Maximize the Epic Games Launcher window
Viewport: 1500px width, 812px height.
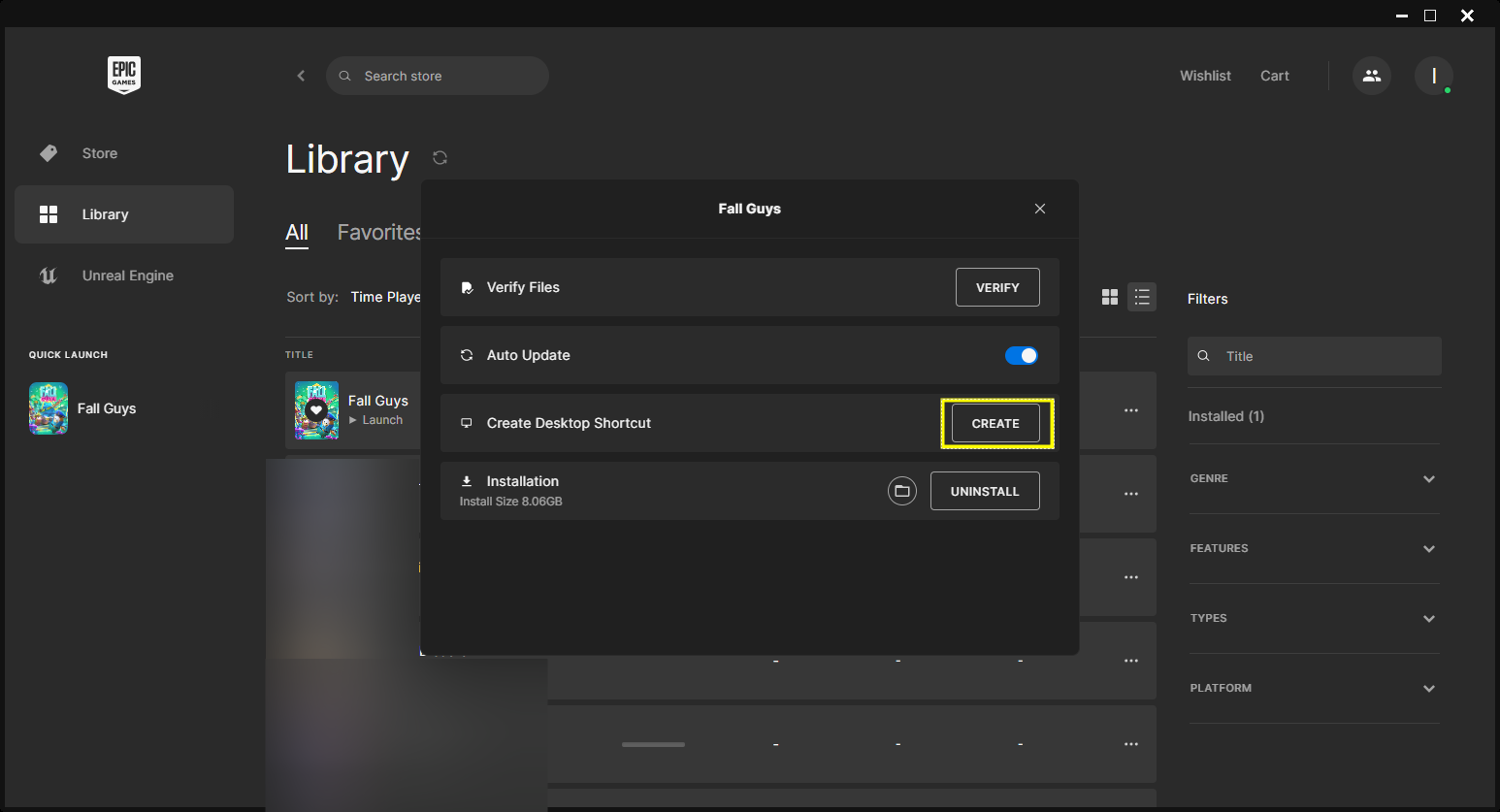pos(1430,16)
